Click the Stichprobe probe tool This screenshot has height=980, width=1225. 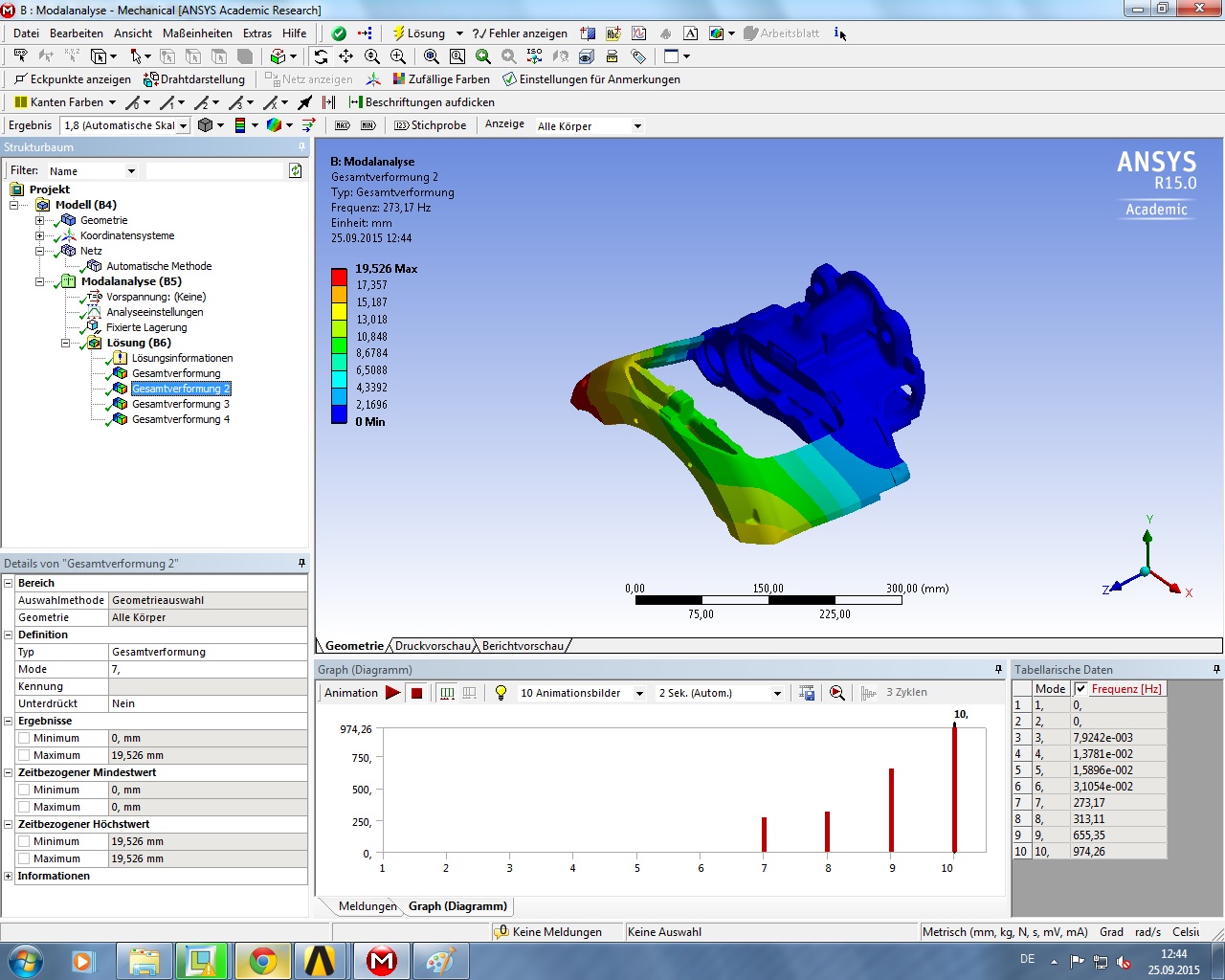[x=431, y=125]
